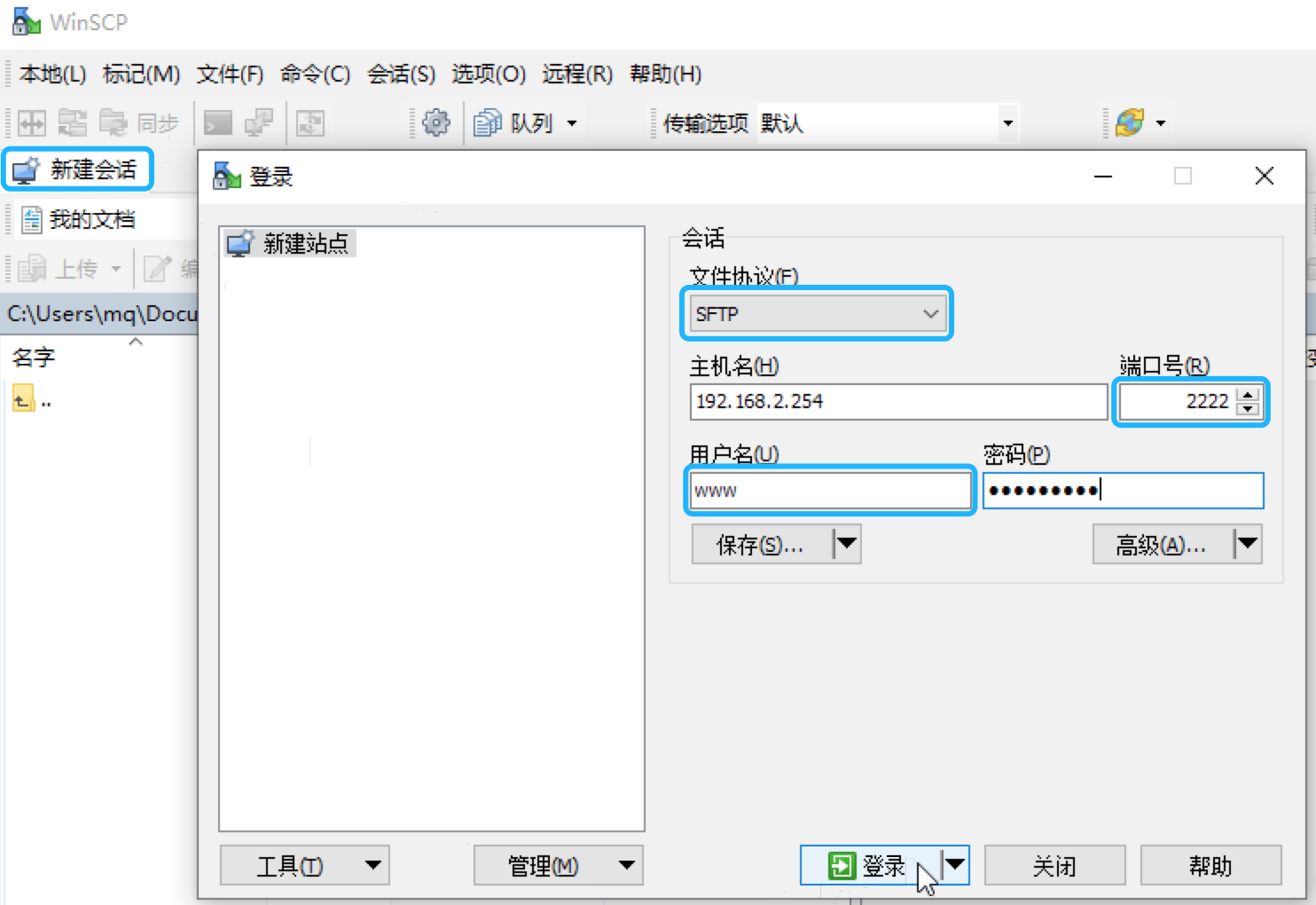The image size is (1316, 905).
Task: Expand the Advanced (高级) button dropdown arrow
Action: (1248, 544)
